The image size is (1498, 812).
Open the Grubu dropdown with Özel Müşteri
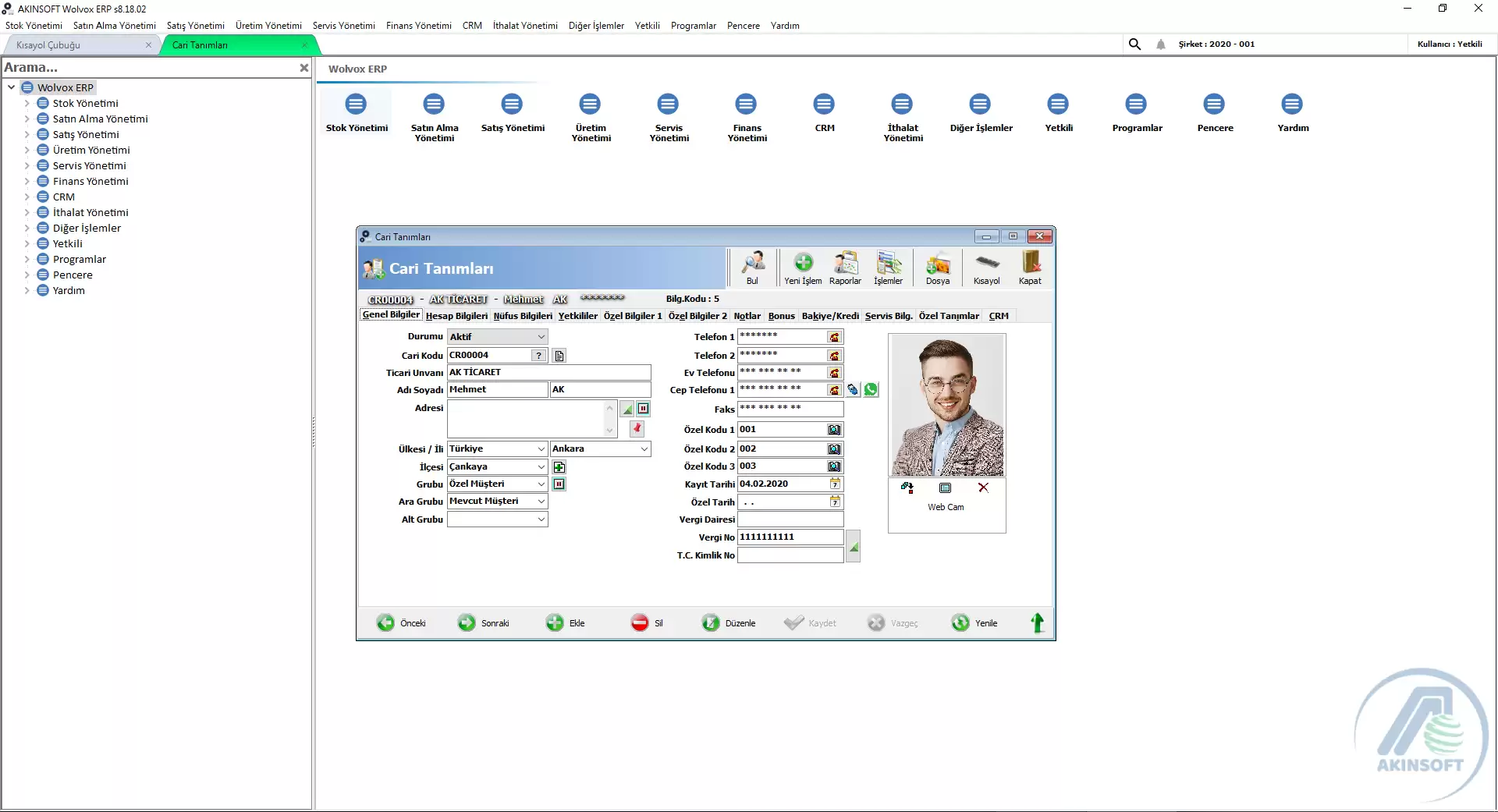coord(541,484)
